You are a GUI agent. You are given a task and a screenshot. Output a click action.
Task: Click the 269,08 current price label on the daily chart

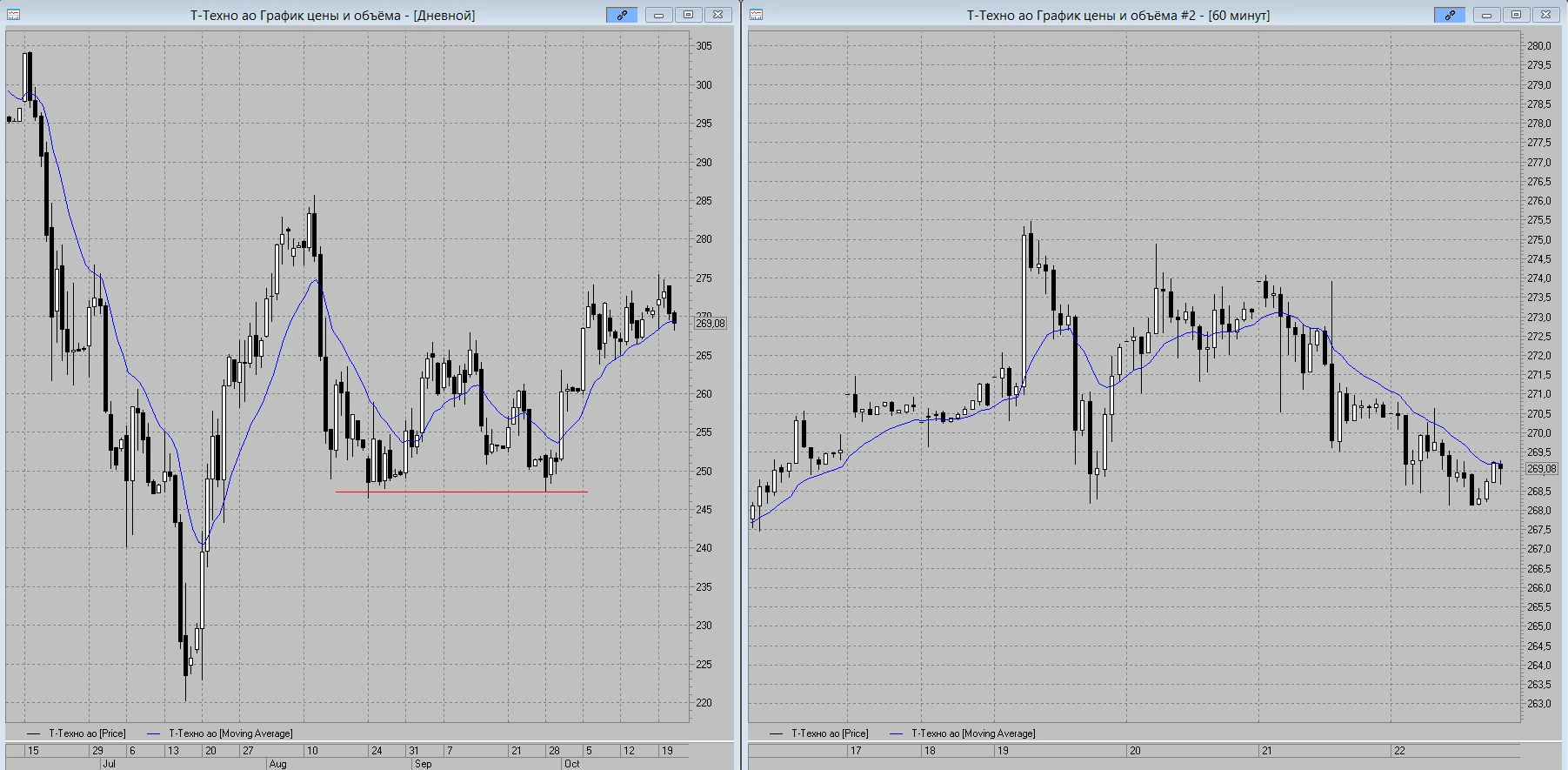coord(710,324)
